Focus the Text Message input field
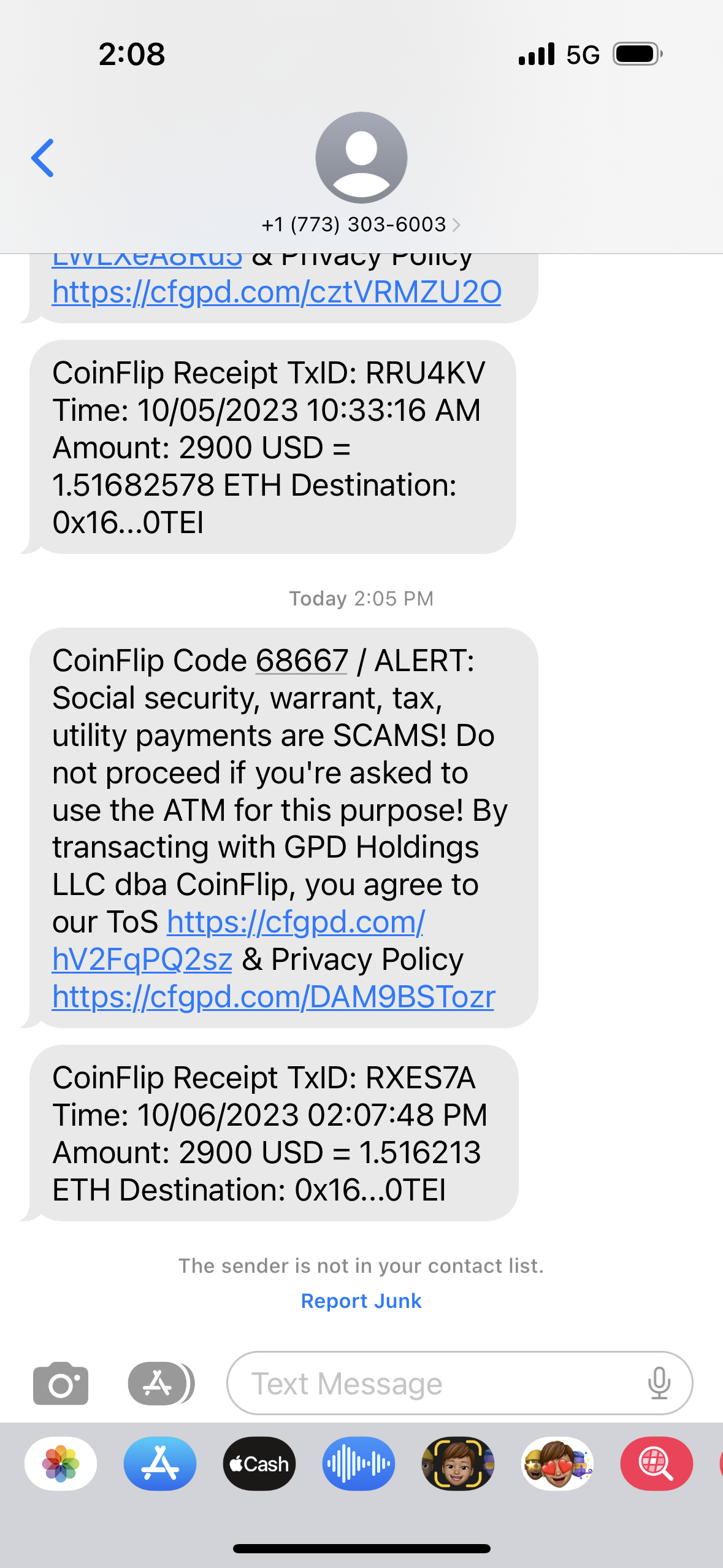Viewport: 723px width, 1568px height. pyautogui.click(x=442, y=1383)
